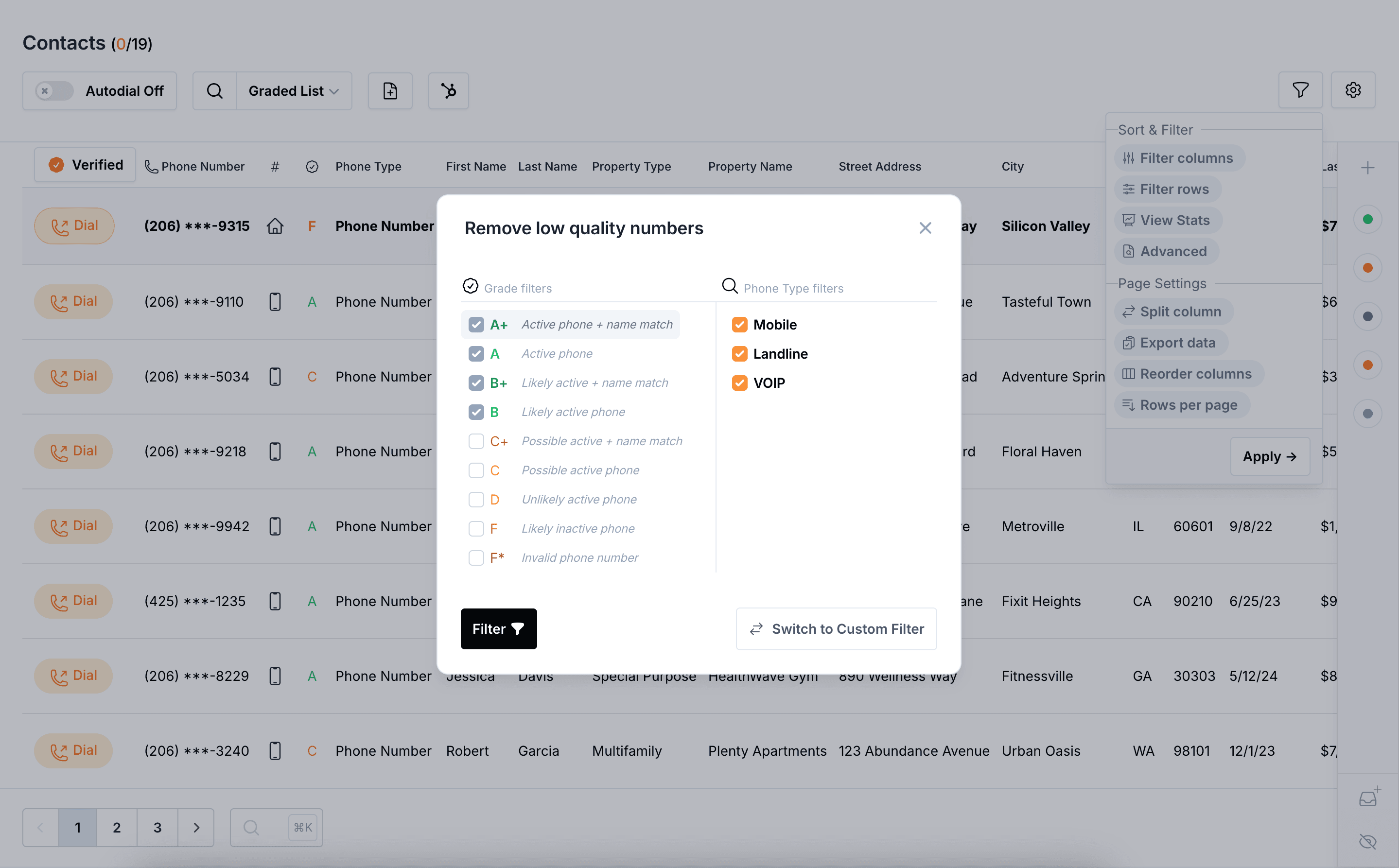This screenshot has height=868, width=1399.
Task: Check the C+ grade filter checkbox
Action: (x=475, y=441)
